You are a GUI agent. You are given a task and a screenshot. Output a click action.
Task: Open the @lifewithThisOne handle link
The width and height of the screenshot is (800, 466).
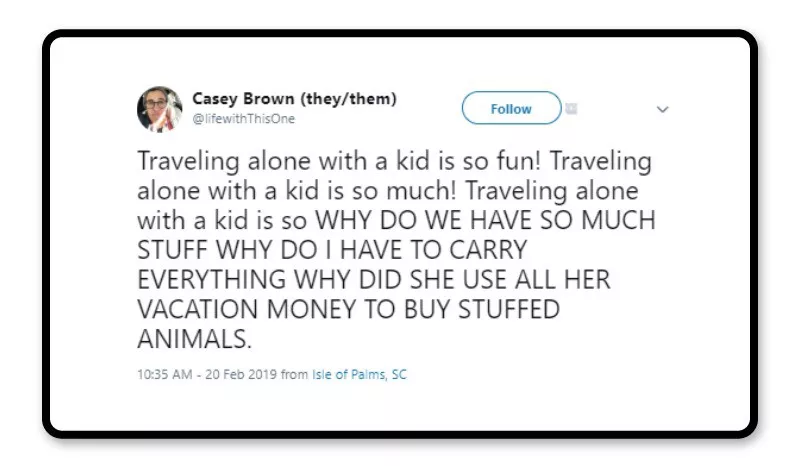(x=244, y=118)
